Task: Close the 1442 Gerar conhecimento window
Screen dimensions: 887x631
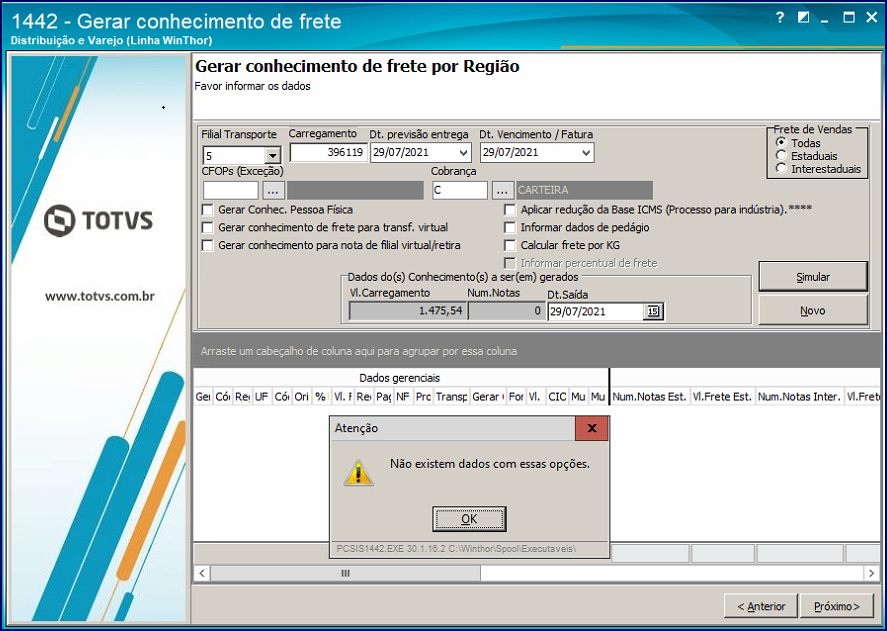Action: click(x=872, y=18)
